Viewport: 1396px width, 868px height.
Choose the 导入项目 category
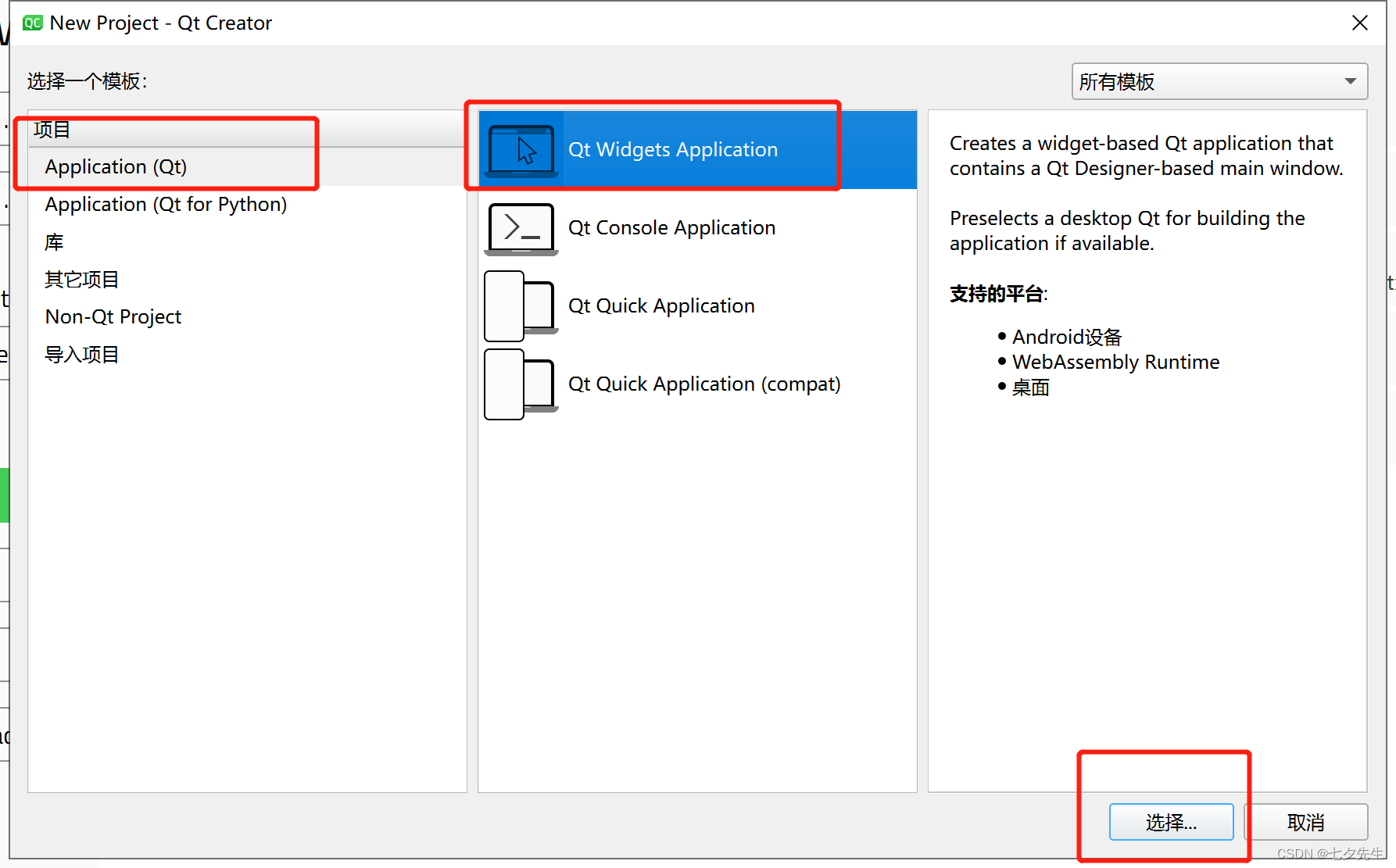81,354
